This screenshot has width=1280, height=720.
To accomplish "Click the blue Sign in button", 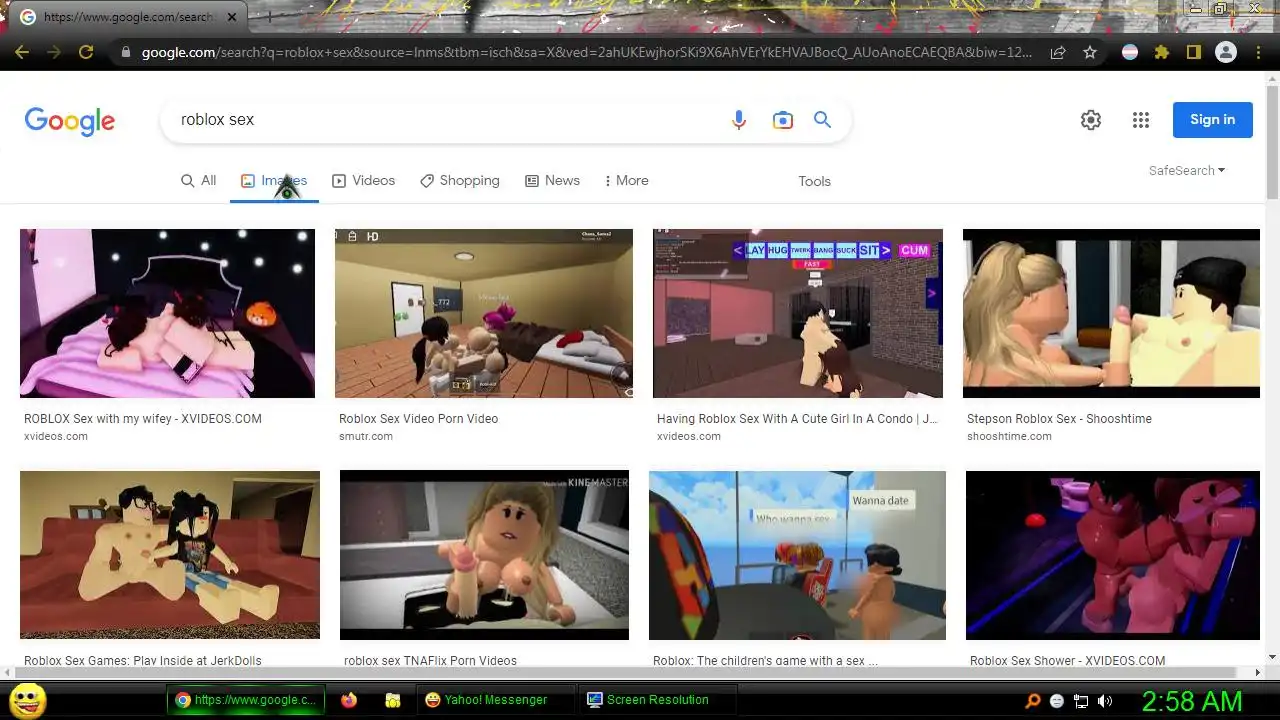I will (x=1212, y=120).
